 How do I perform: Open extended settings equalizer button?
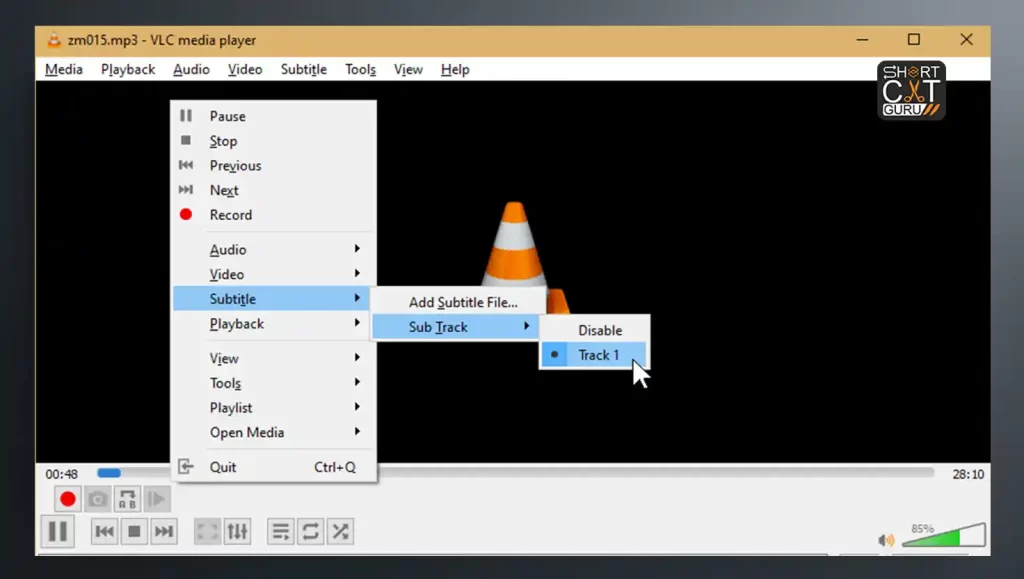tap(238, 531)
